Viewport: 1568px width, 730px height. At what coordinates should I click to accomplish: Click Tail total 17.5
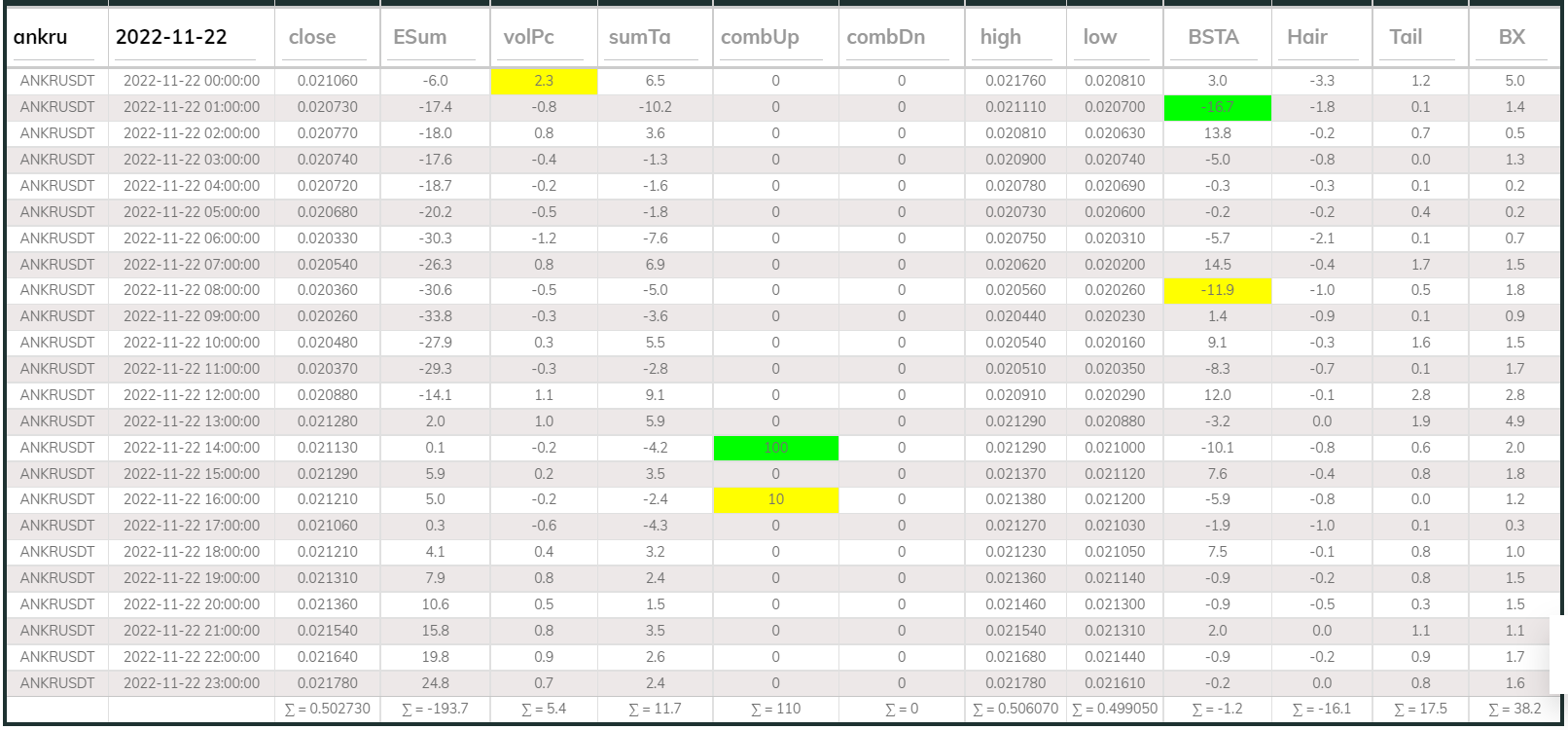[x=1420, y=709]
